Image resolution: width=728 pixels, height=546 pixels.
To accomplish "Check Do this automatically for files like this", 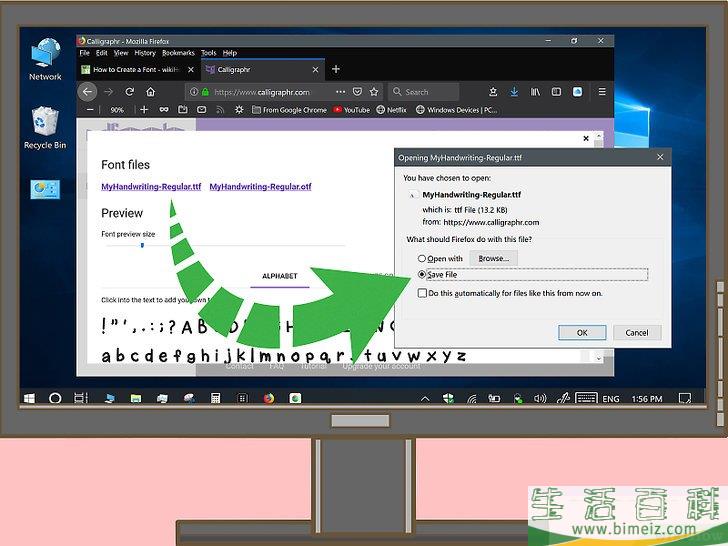I will point(422,293).
